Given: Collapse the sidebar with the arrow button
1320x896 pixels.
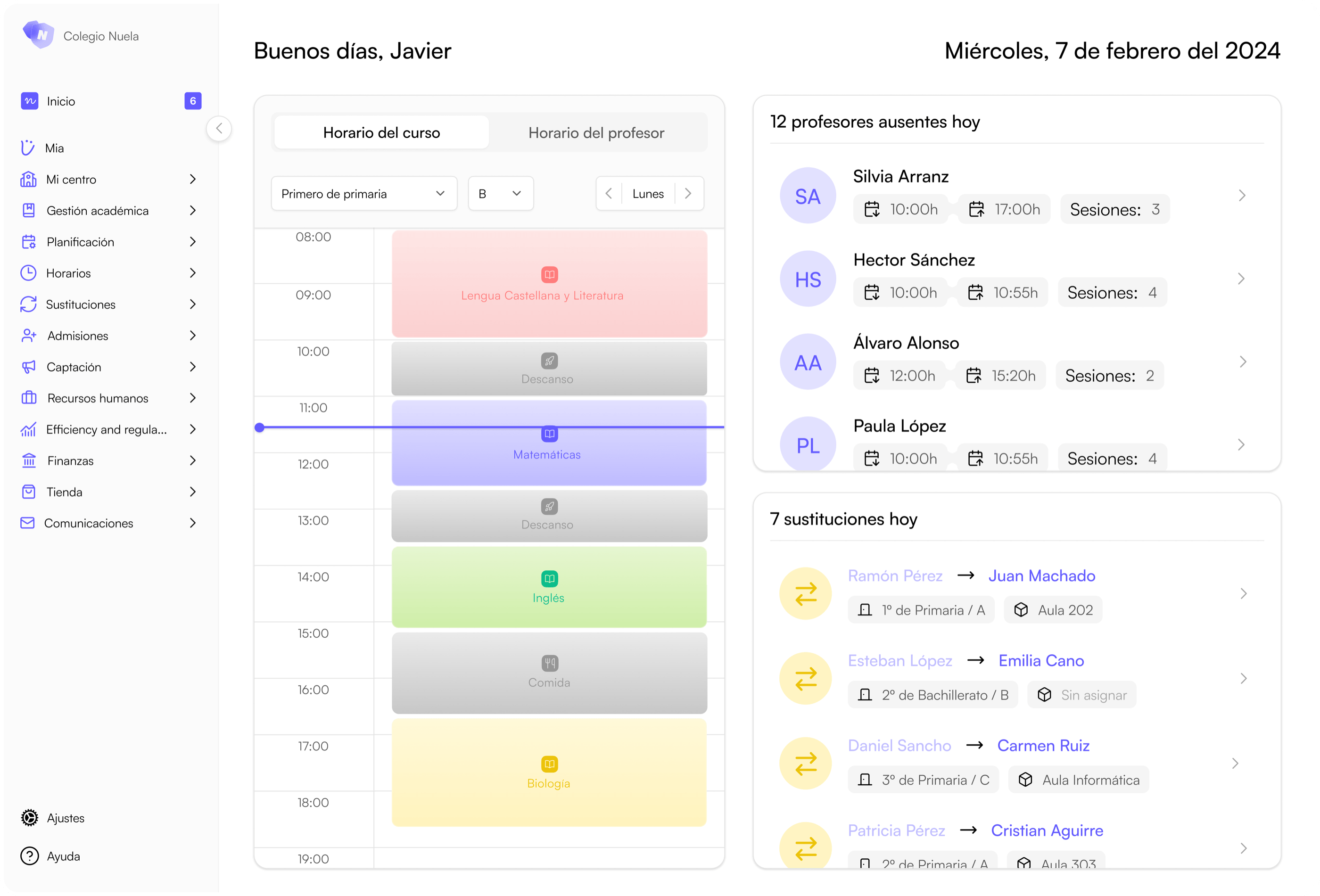Looking at the screenshot, I should tap(219, 128).
